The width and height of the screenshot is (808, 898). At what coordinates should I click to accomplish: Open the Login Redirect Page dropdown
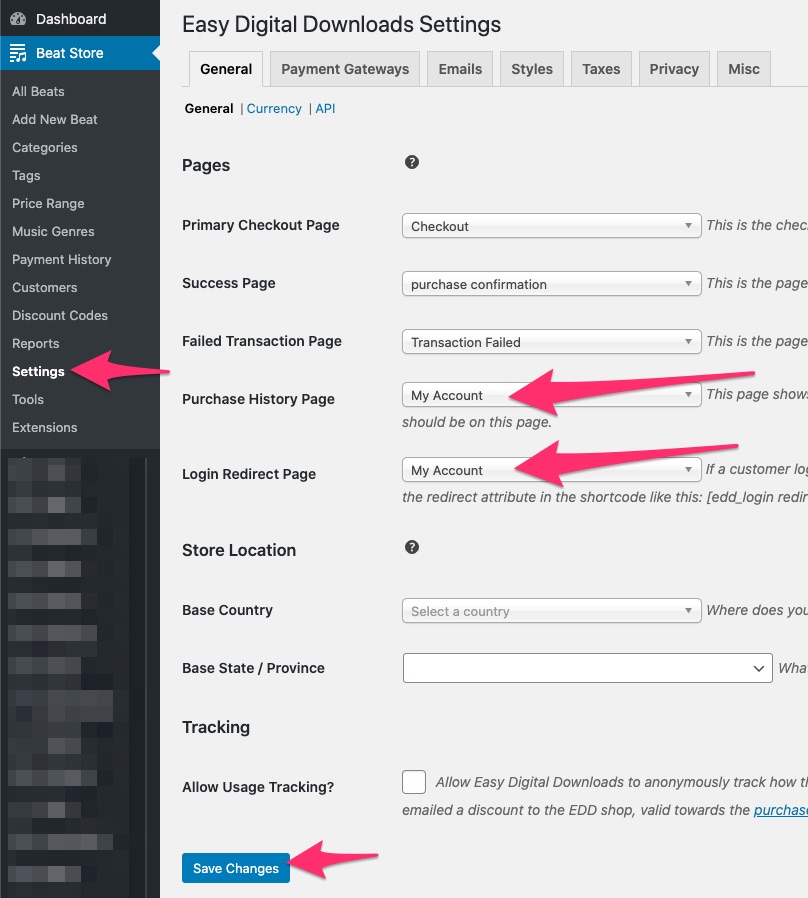coord(551,470)
